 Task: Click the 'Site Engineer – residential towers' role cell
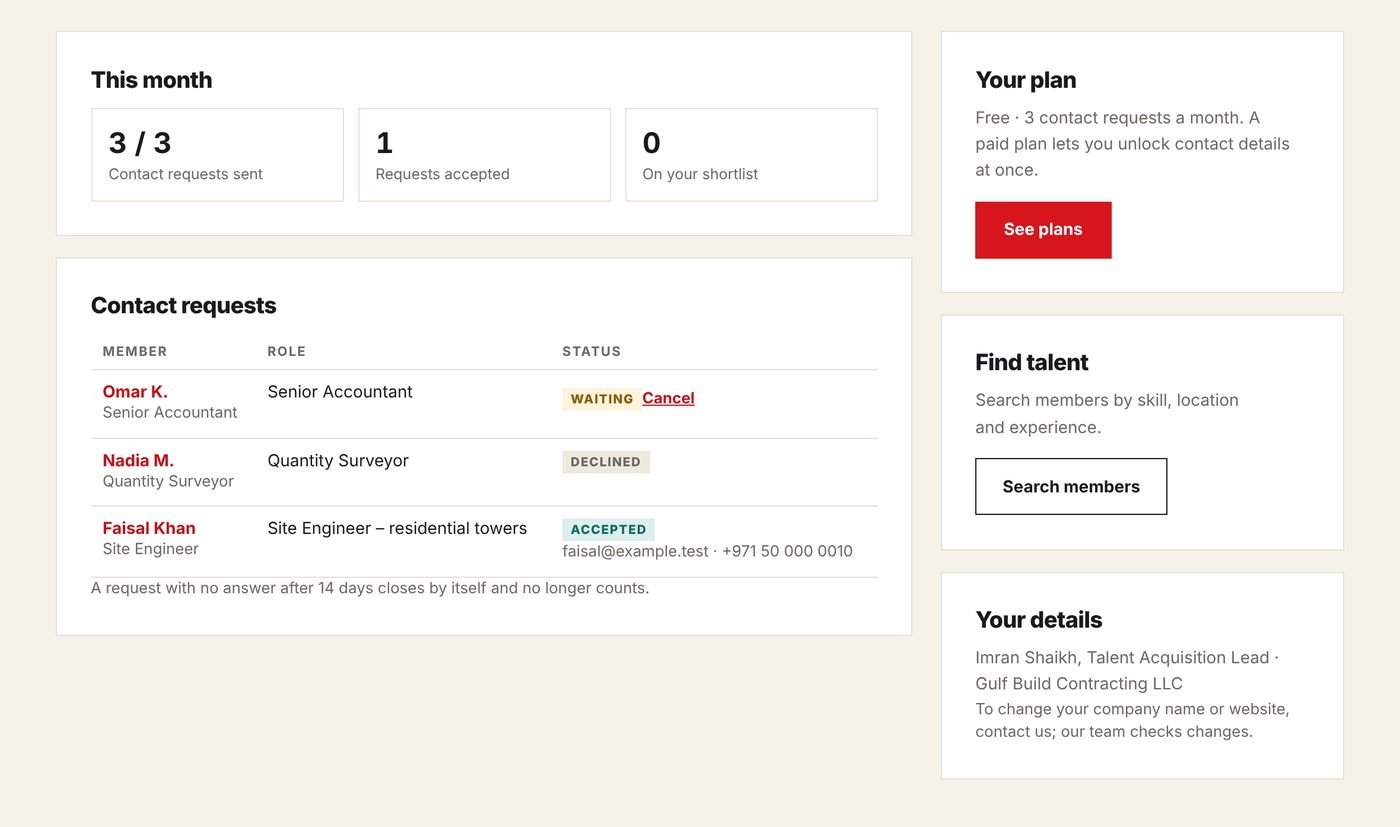tap(397, 528)
